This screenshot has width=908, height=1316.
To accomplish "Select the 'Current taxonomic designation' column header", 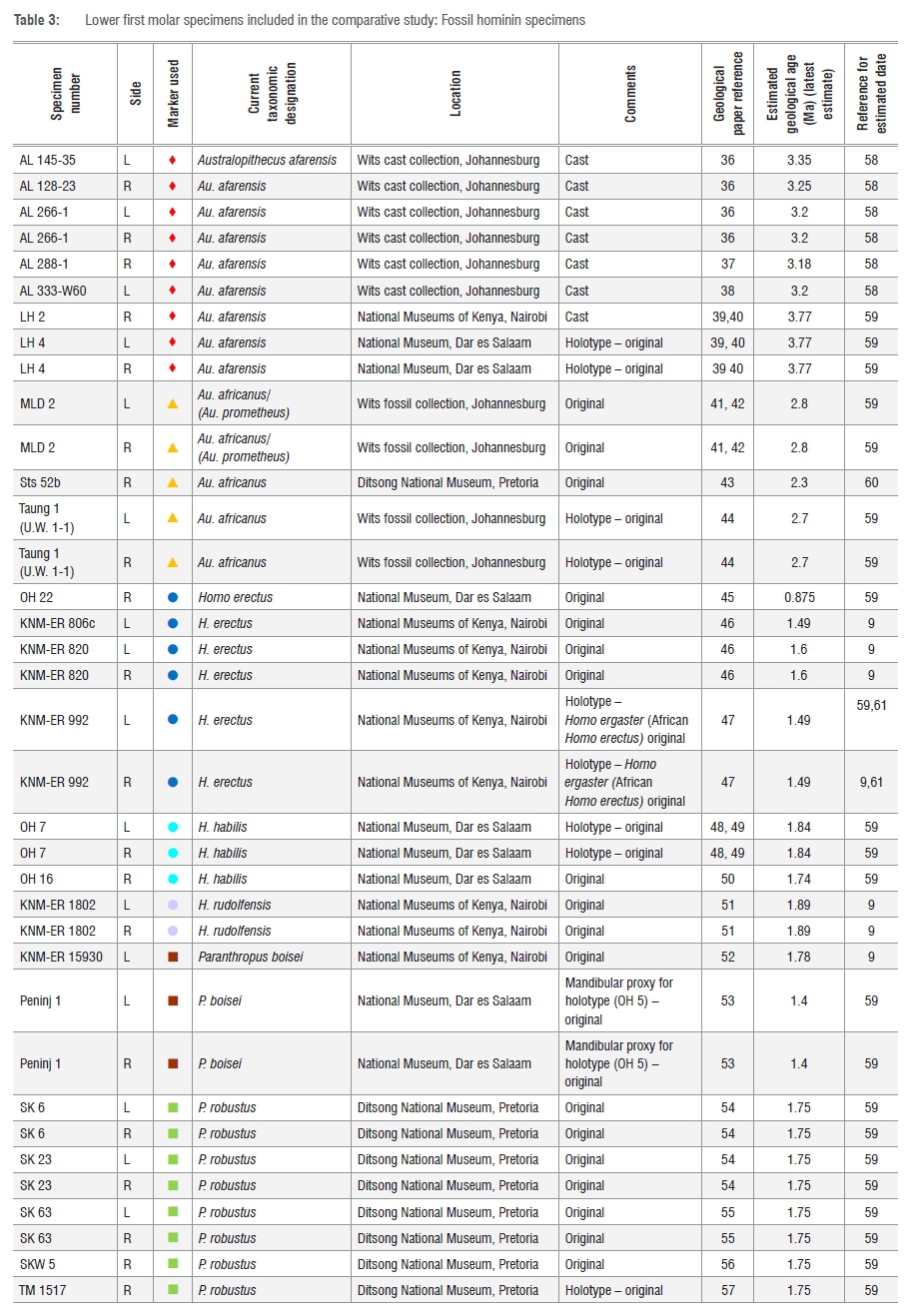I will coord(272,94).
